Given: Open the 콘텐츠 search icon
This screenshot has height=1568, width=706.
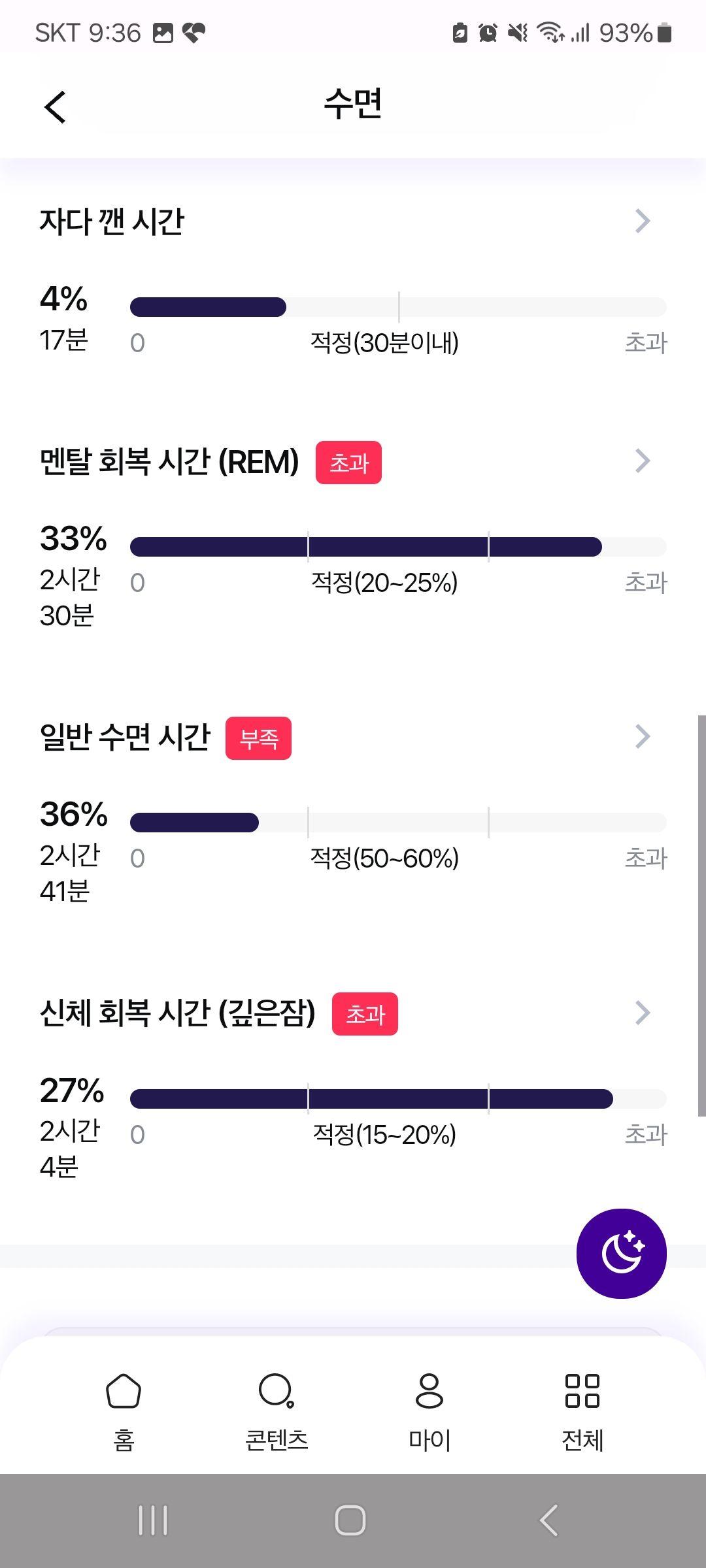Looking at the screenshot, I should click(277, 1390).
